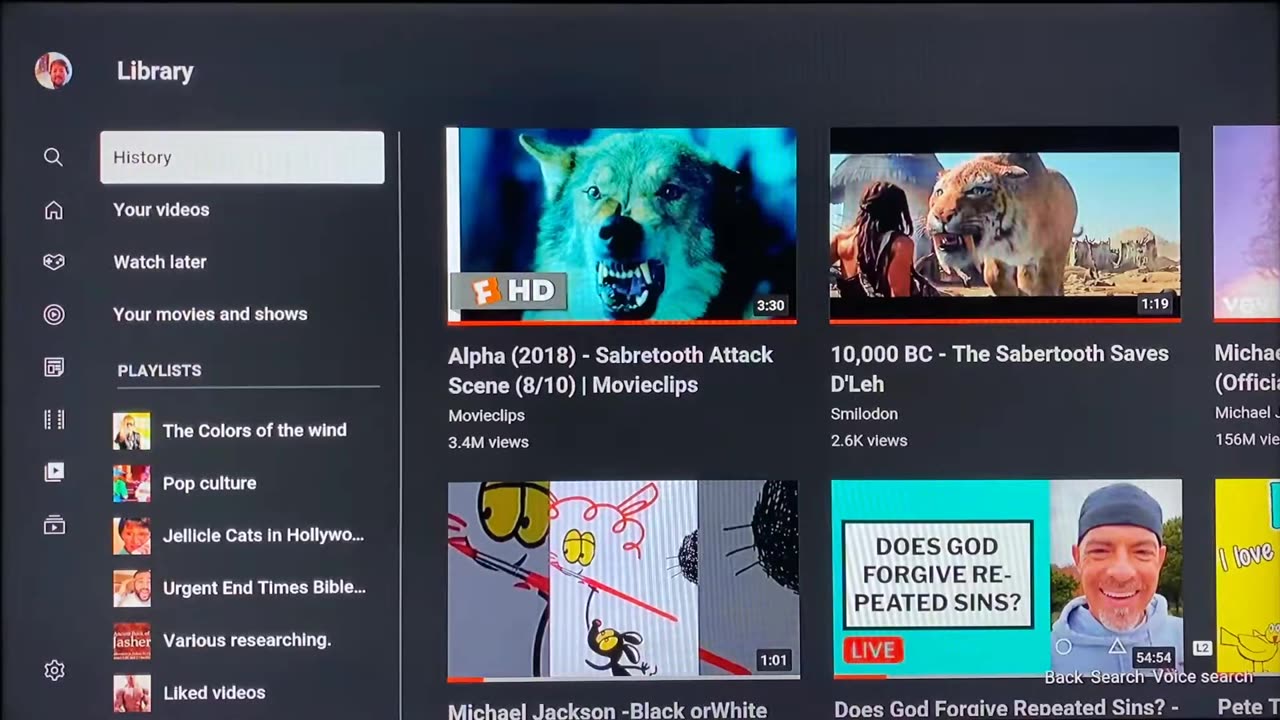Click the Fandango HD logo badge
This screenshot has height=720, width=1280.
click(509, 291)
